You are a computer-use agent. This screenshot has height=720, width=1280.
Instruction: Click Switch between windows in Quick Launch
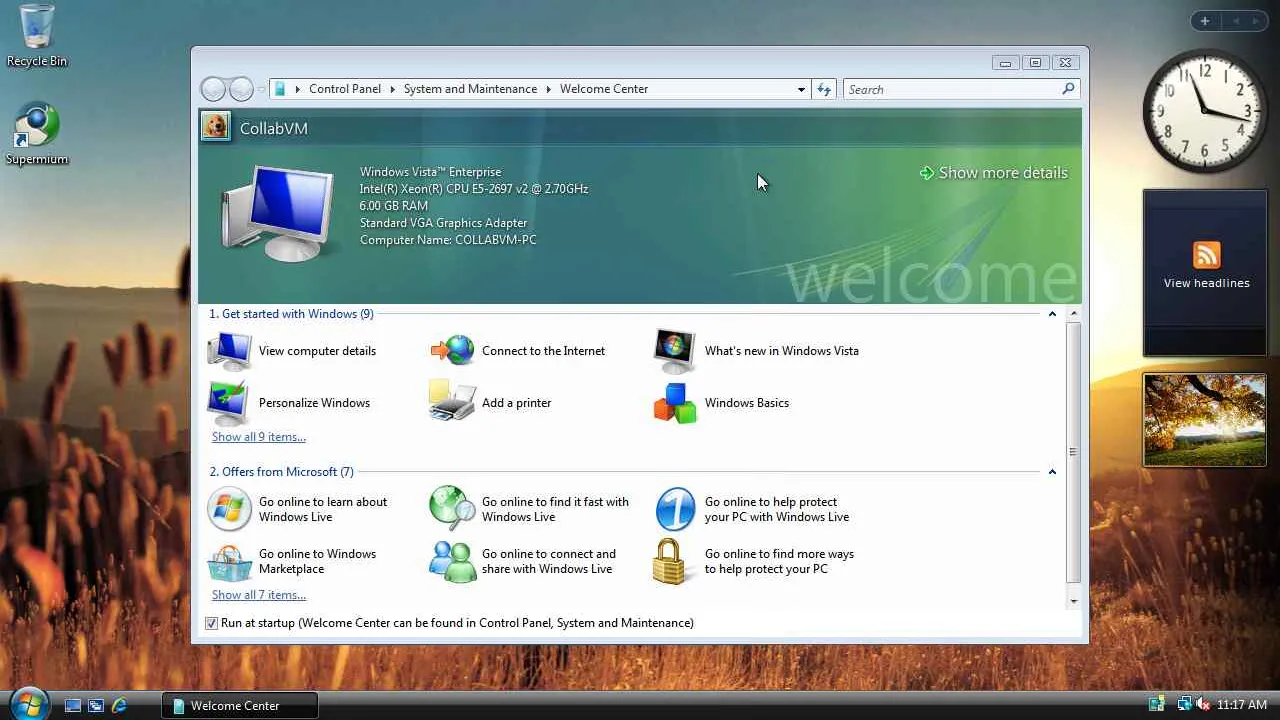pos(96,705)
